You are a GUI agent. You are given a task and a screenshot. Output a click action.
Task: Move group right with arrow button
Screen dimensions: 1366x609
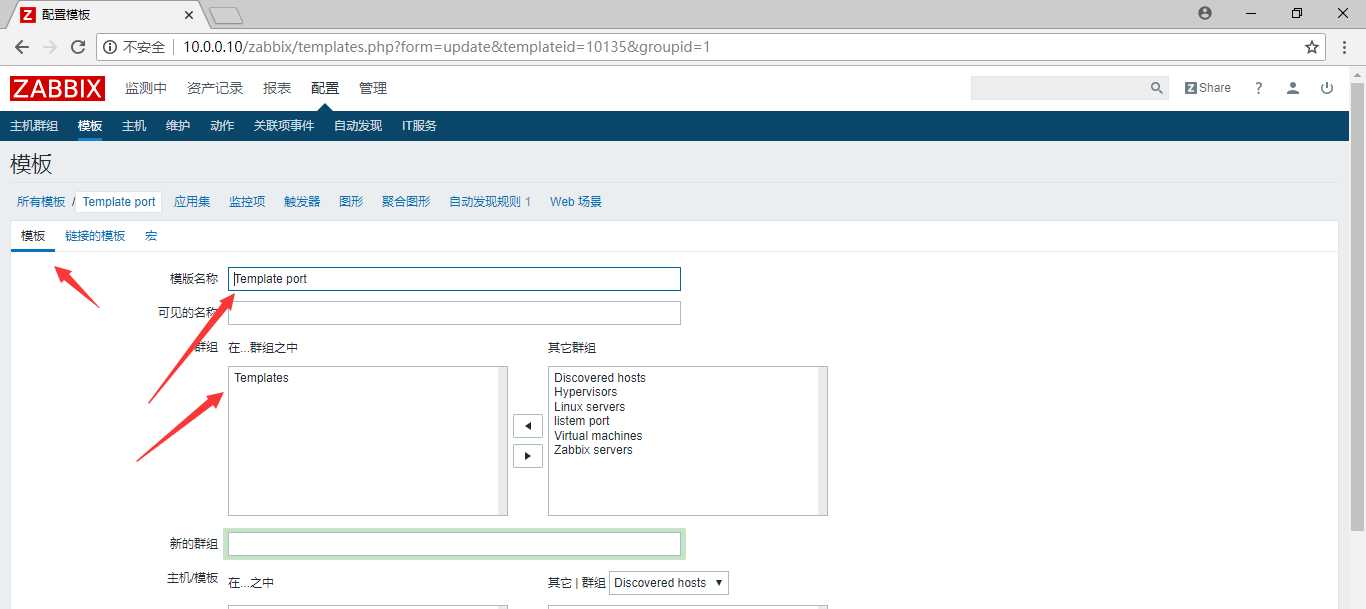point(527,456)
